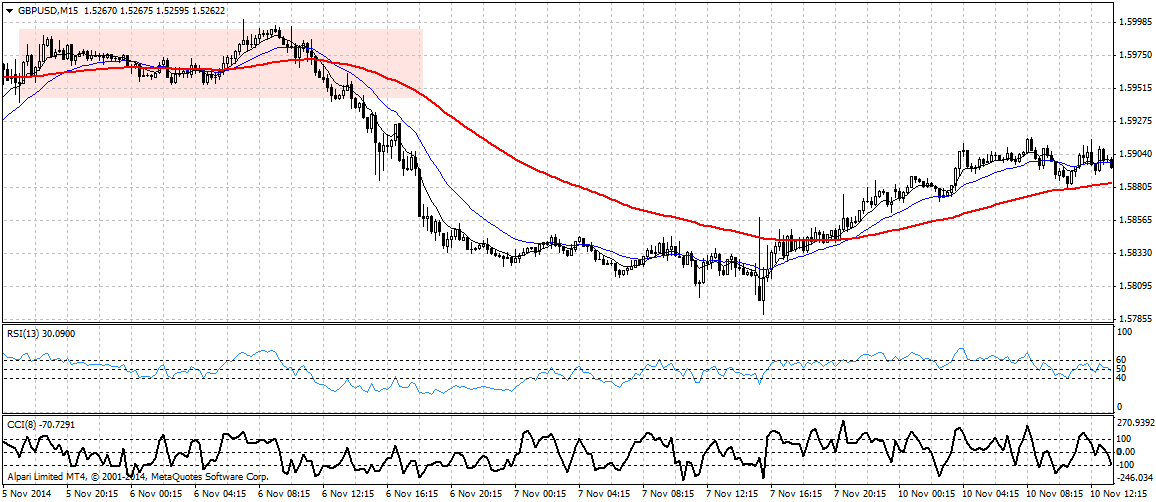
Task: Click the 7 Nov 16:15 time label
Action: (x=795, y=492)
